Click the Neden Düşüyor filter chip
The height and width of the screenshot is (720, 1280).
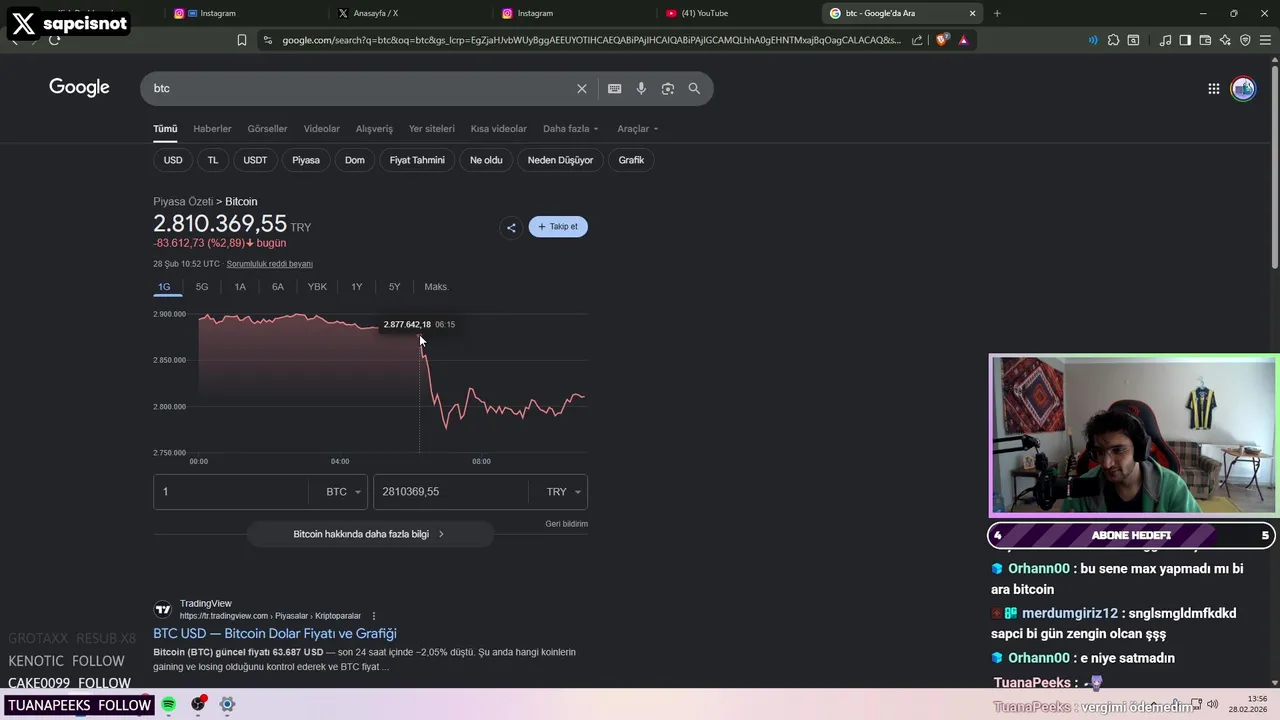560,160
